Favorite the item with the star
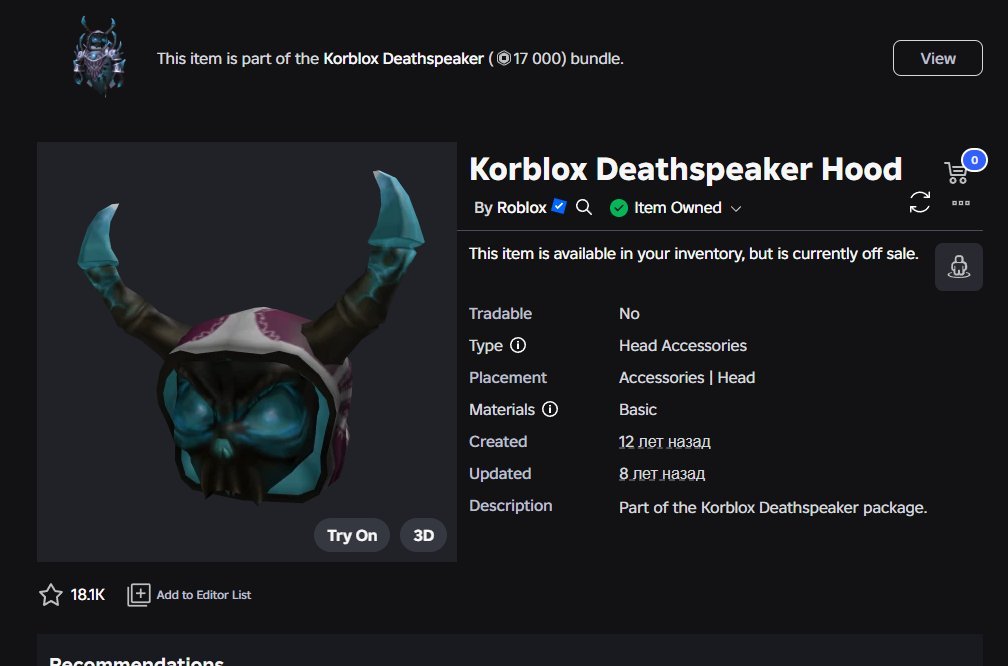1008x666 pixels. pos(51,595)
